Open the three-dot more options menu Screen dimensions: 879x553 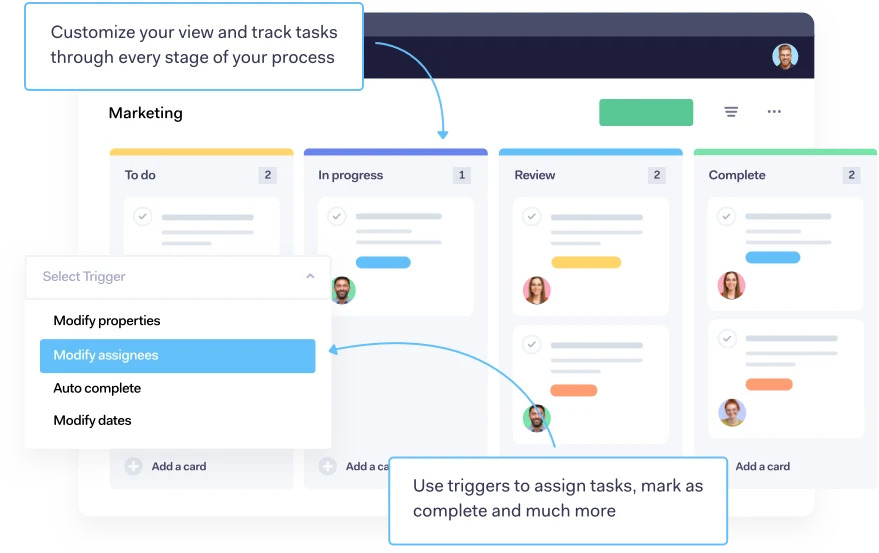tap(774, 112)
